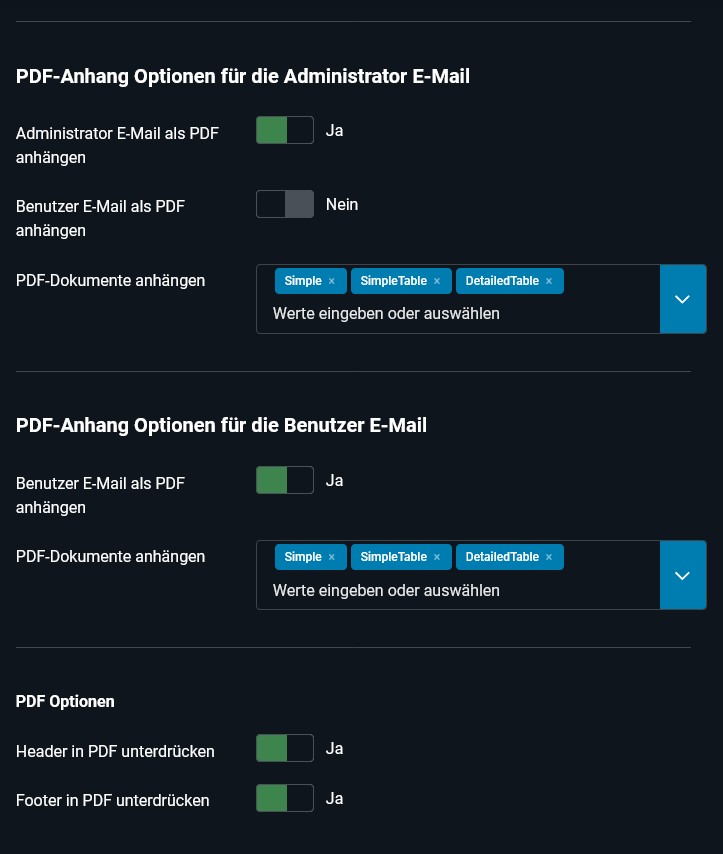The width and height of the screenshot is (723, 854).
Task: Expand the administrator PDF-Dokumente selection dropdown
Action: pyautogui.click(x=682, y=298)
